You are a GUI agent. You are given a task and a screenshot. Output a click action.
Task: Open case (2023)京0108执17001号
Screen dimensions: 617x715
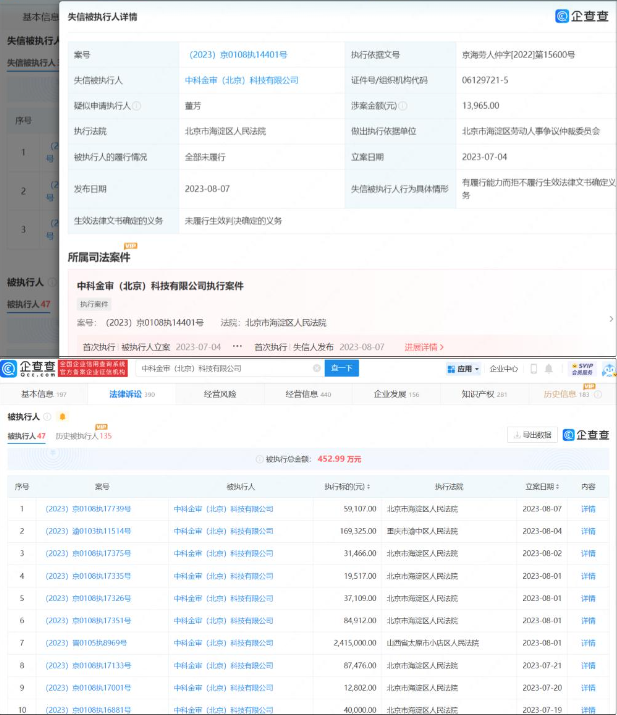point(88,688)
